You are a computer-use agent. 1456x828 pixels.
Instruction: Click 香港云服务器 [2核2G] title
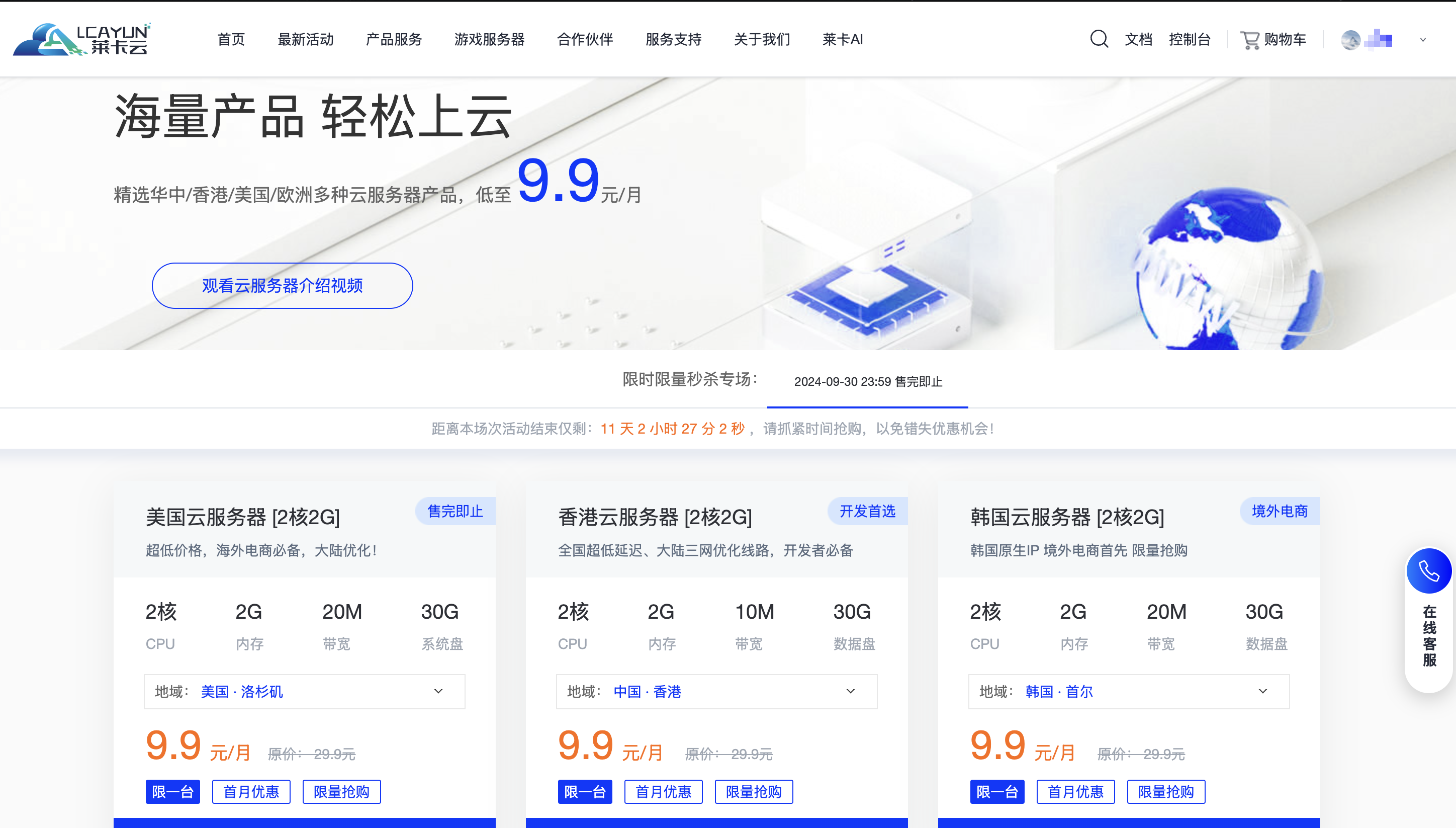tap(655, 517)
